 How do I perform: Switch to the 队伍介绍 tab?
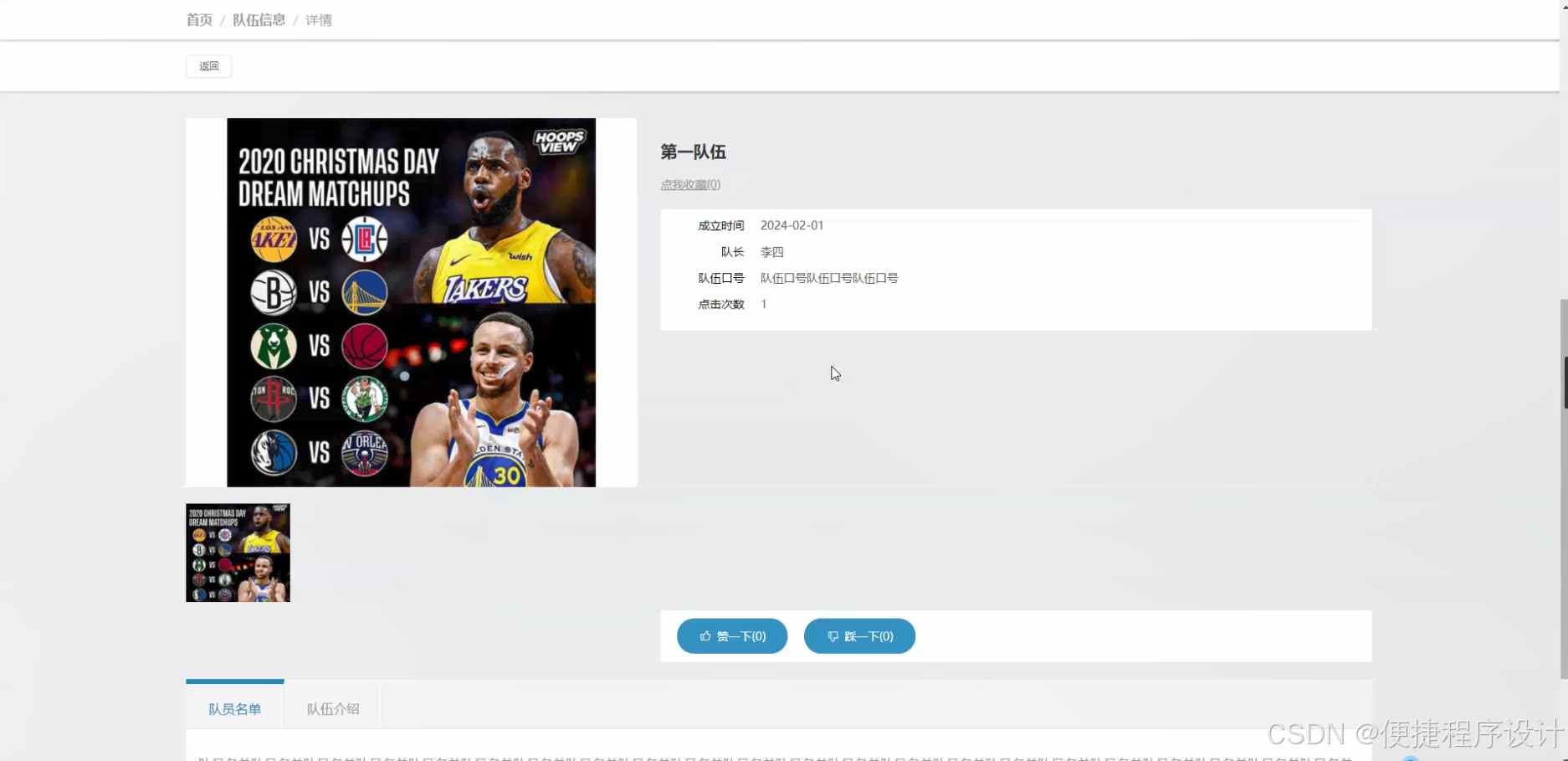pyautogui.click(x=333, y=708)
